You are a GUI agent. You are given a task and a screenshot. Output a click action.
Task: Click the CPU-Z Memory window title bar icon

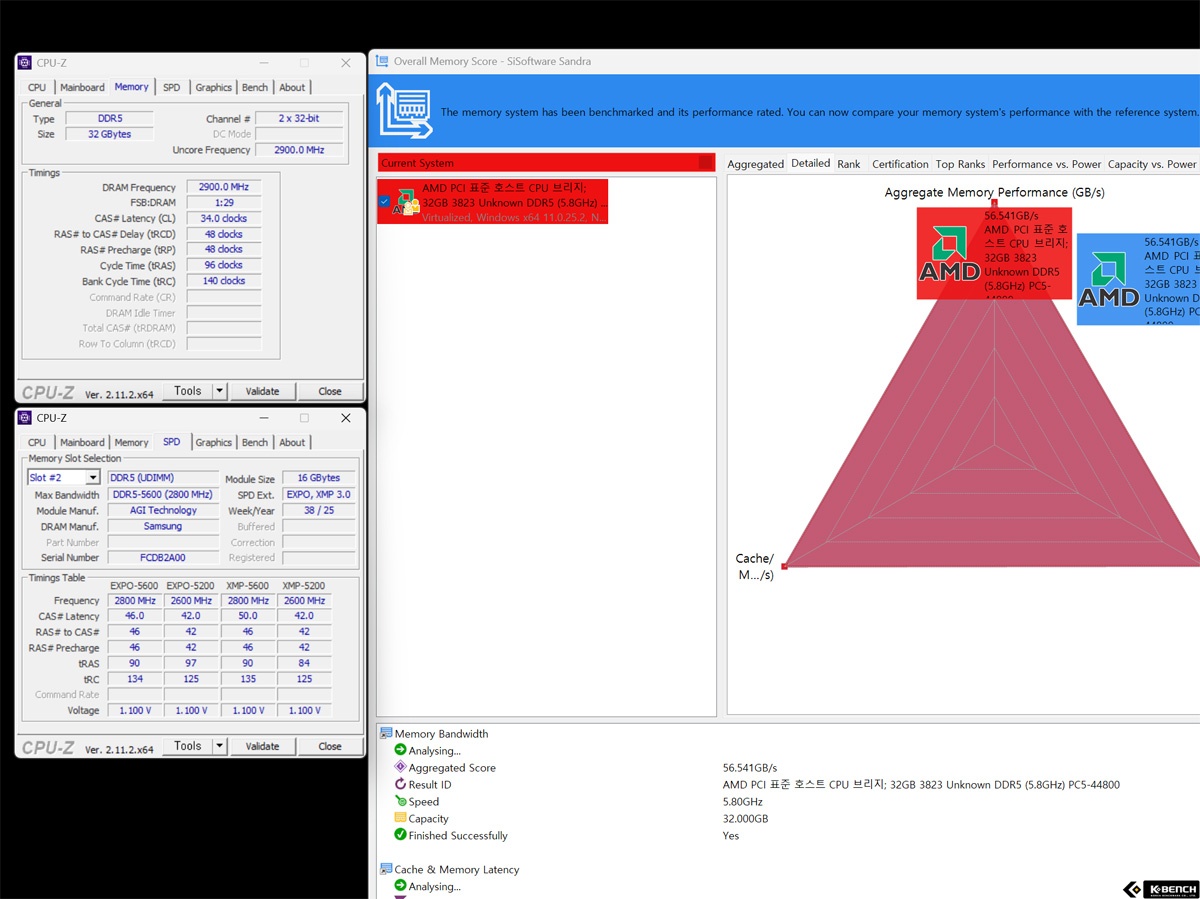click(25, 63)
